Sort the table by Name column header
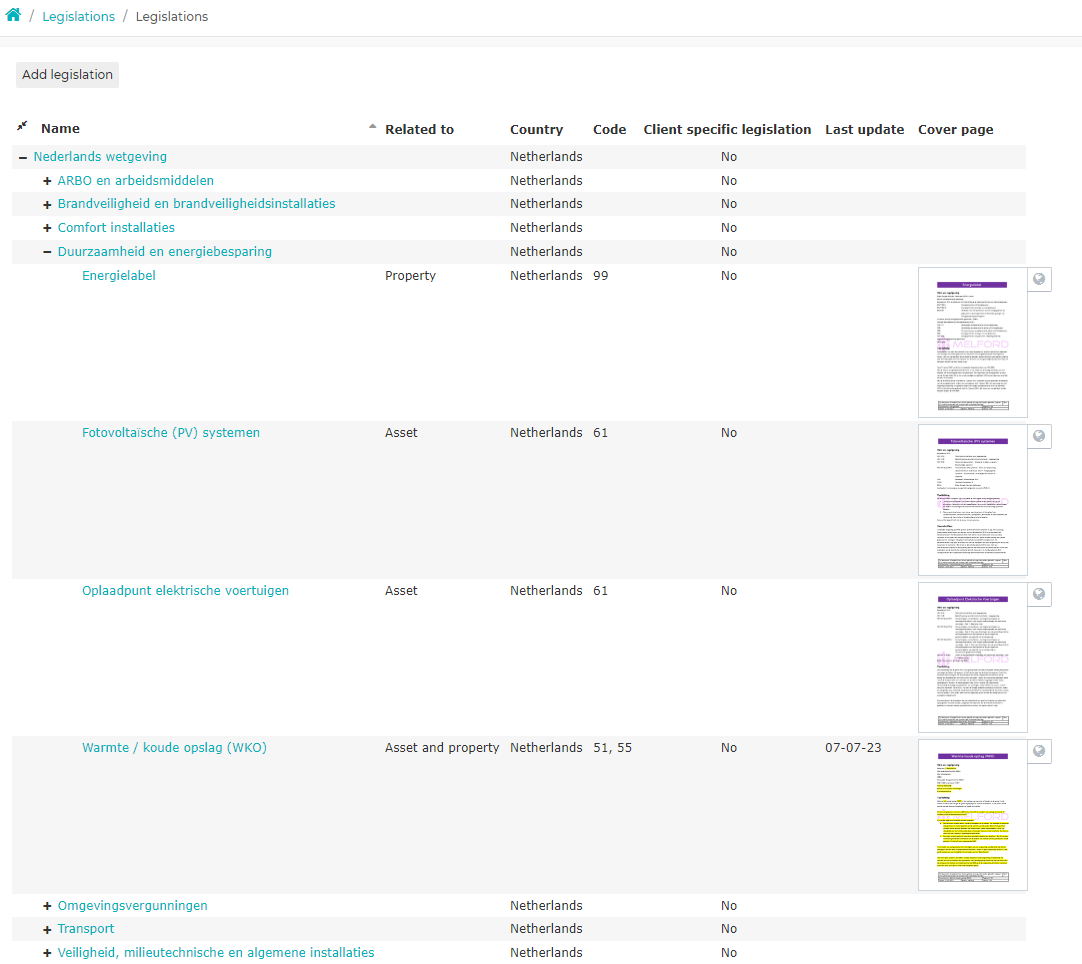The height and width of the screenshot is (964, 1082). pyautogui.click(x=60, y=128)
